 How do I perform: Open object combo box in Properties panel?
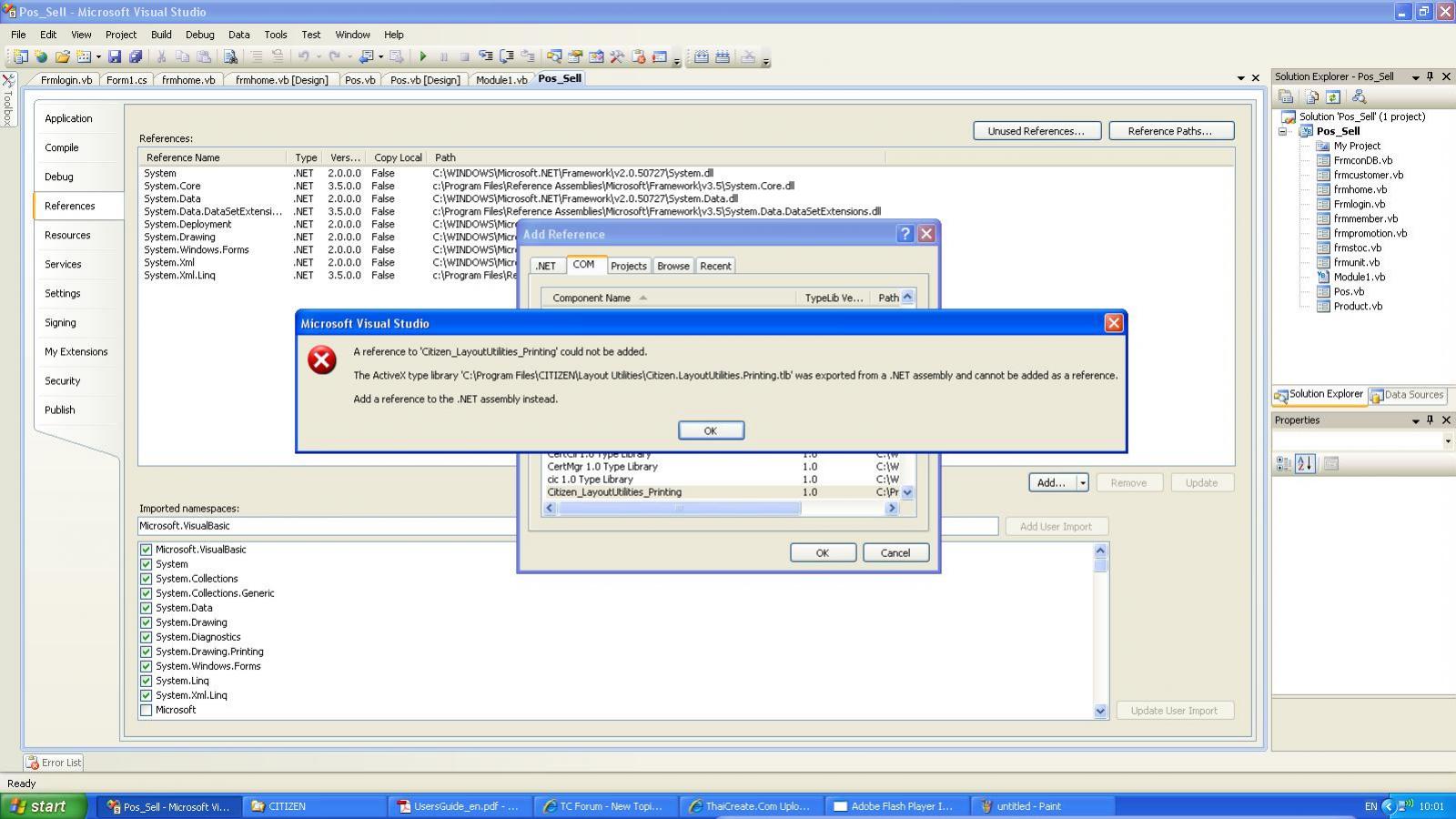[1447, 441]
